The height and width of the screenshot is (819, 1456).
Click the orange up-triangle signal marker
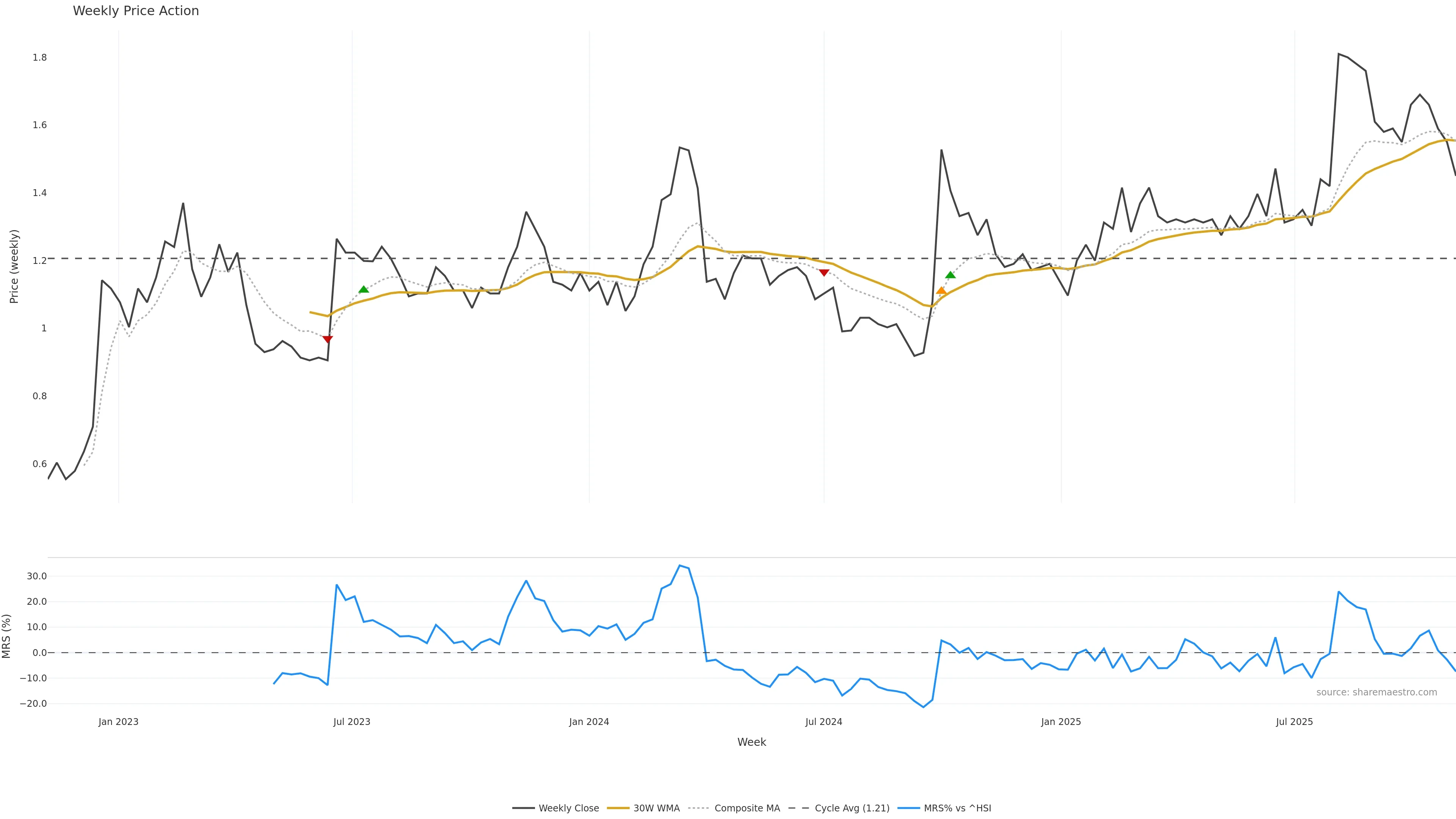pos(941,290)
